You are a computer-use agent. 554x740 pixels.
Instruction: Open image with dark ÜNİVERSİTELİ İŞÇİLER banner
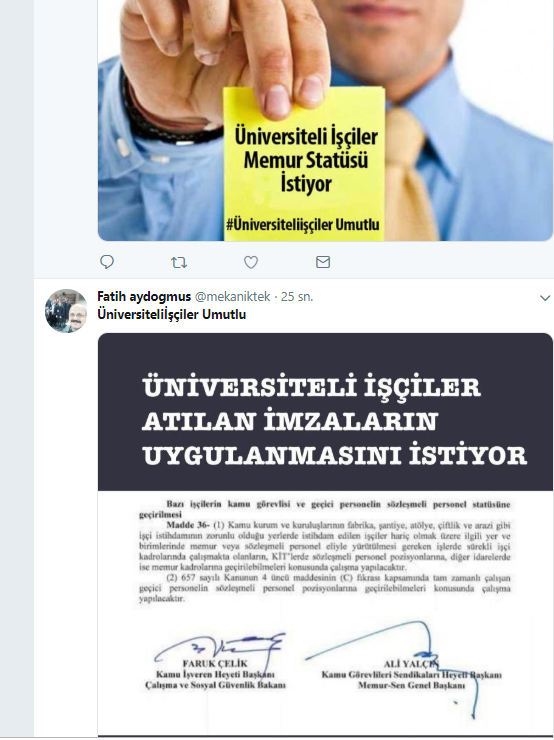[x=325, y=534]
